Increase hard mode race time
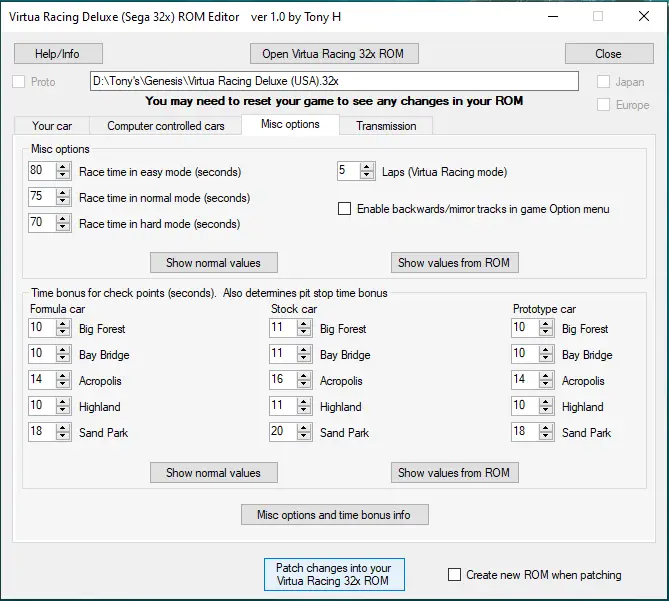 (63, 219)
